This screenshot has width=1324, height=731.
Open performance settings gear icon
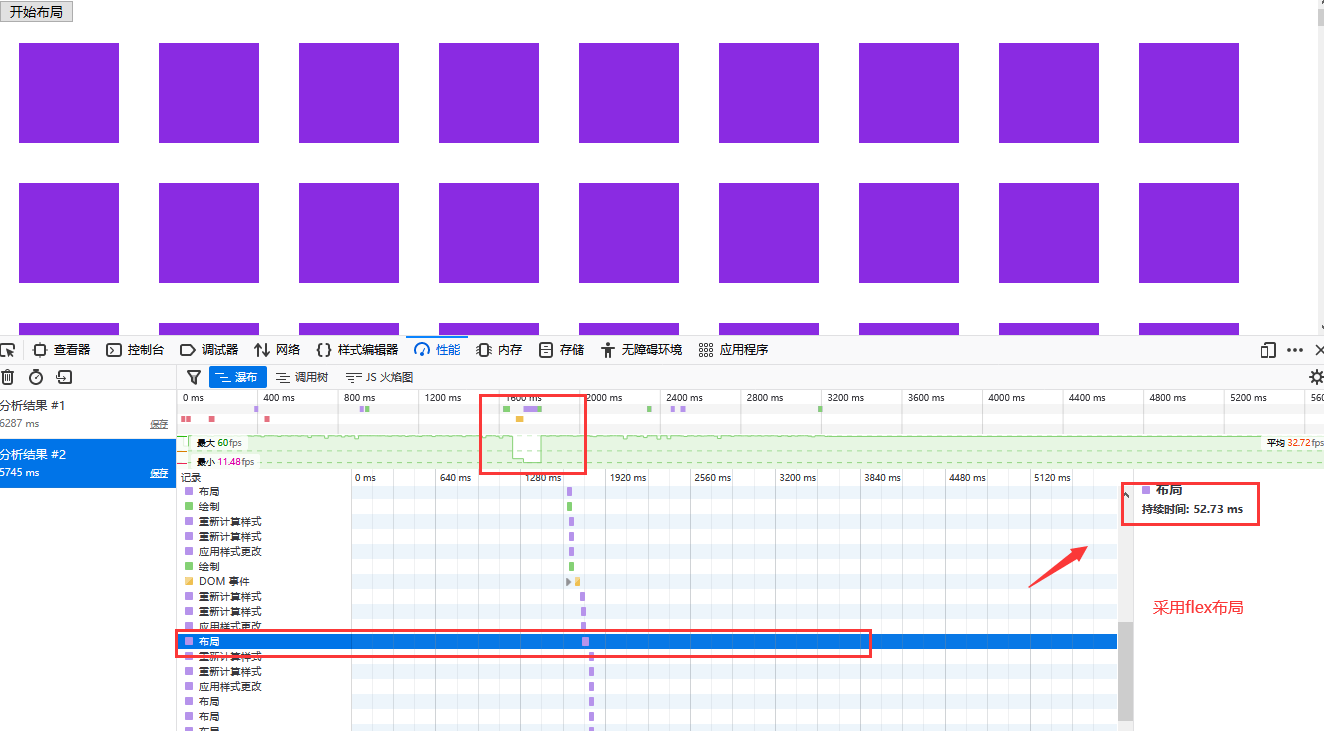tap(1316, 377)
